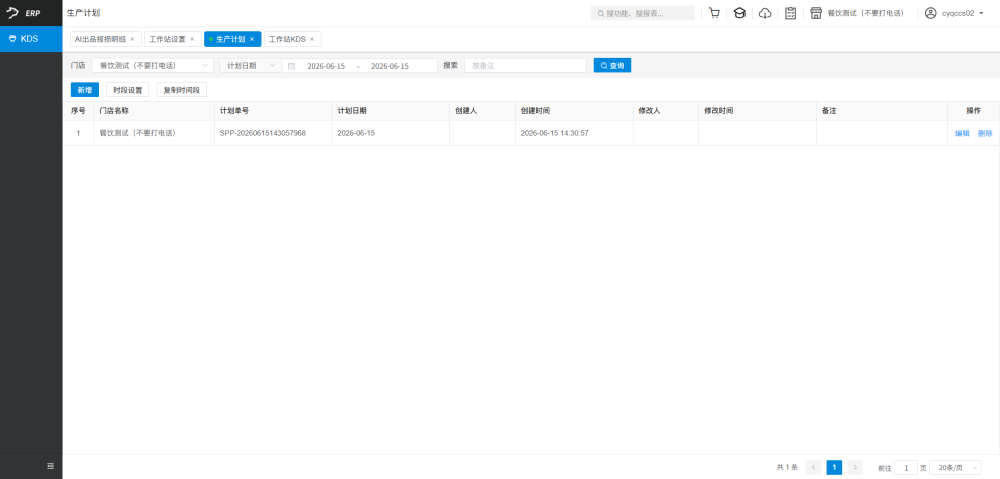The width and height of the screenshot is (1000, 479).
Task: Click the store icon in header
Action: pos(816,13)
